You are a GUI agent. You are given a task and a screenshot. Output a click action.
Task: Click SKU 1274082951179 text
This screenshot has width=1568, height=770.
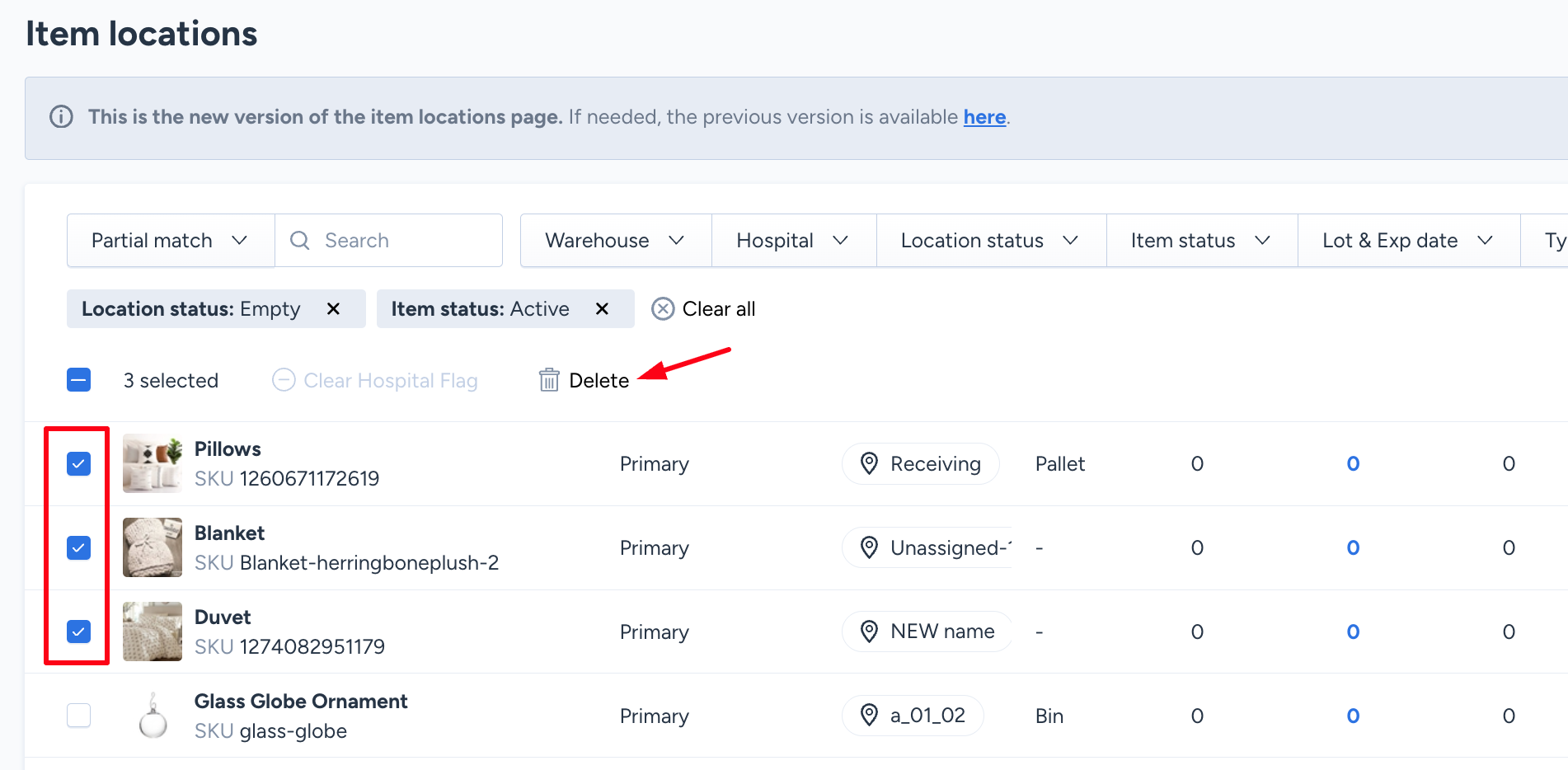(x=289, y=647)
